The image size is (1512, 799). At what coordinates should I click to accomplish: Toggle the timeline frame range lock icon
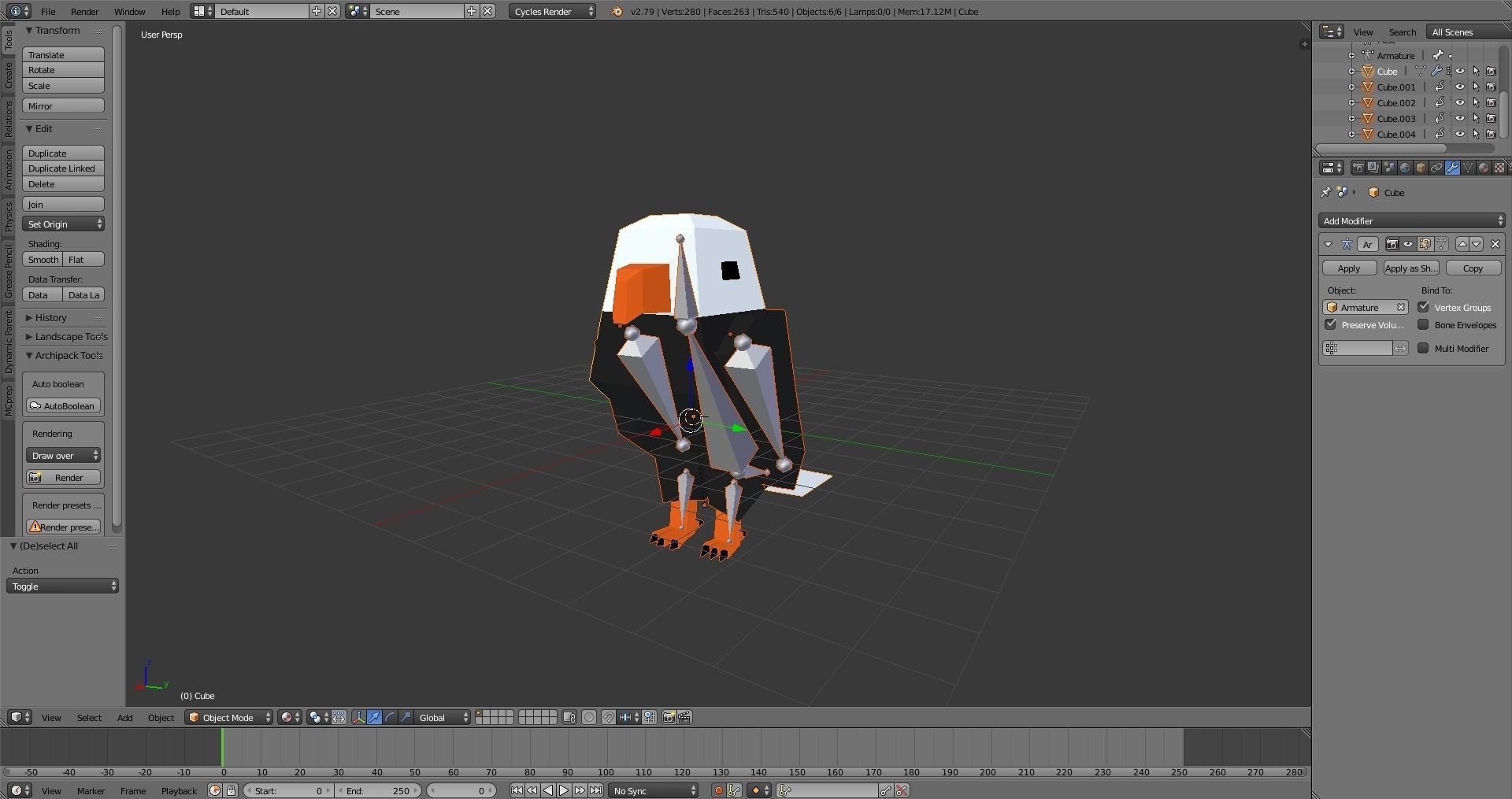click(x=231, y=790)
